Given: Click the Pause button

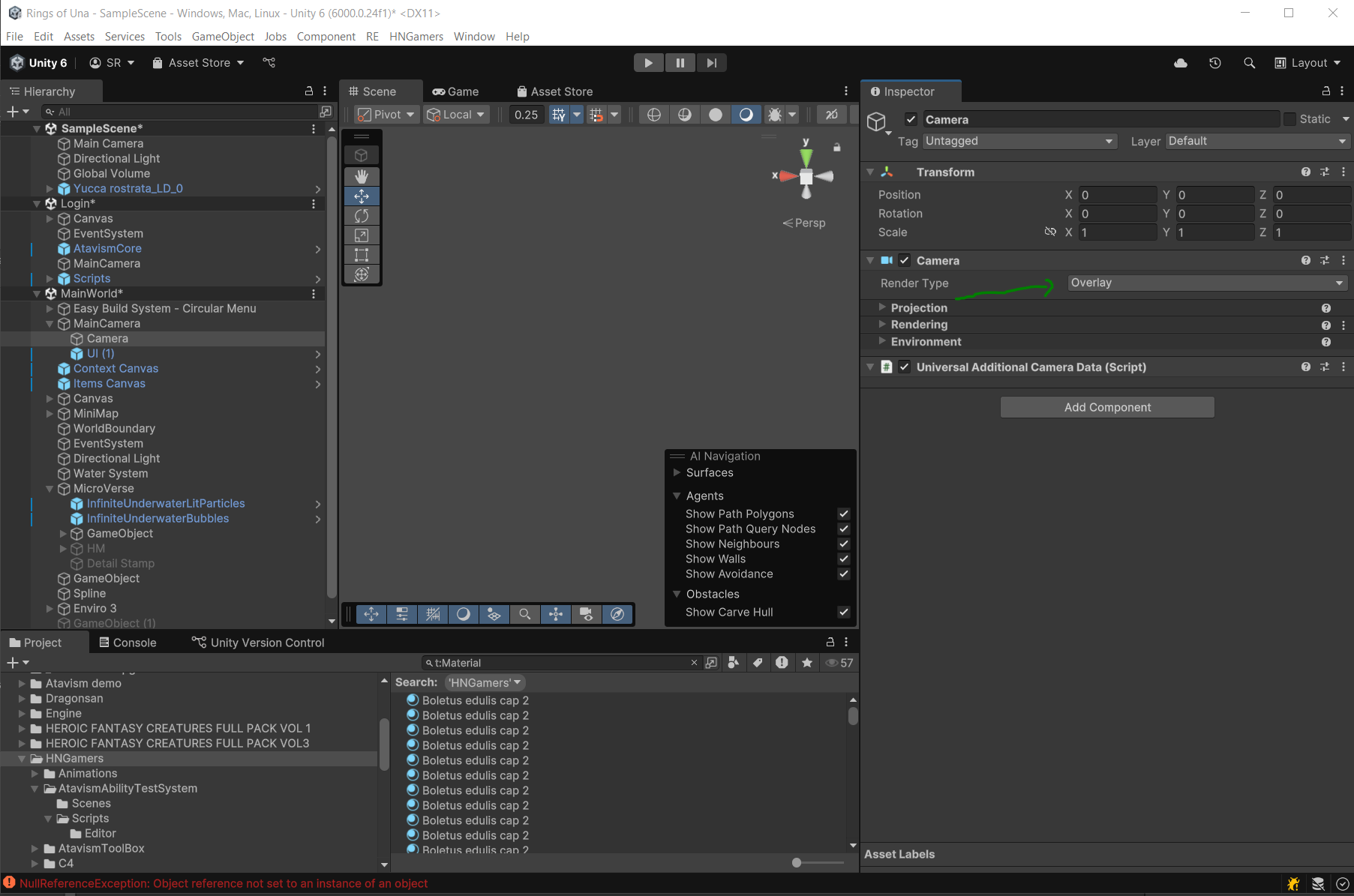Looking at the screenshot, I should coord(680,63).
